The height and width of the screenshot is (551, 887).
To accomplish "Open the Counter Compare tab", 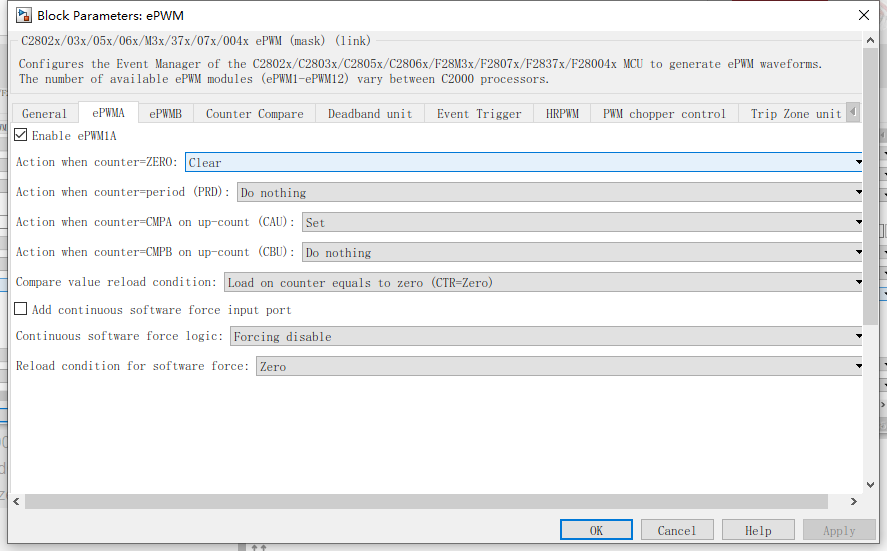I will 255,113.
